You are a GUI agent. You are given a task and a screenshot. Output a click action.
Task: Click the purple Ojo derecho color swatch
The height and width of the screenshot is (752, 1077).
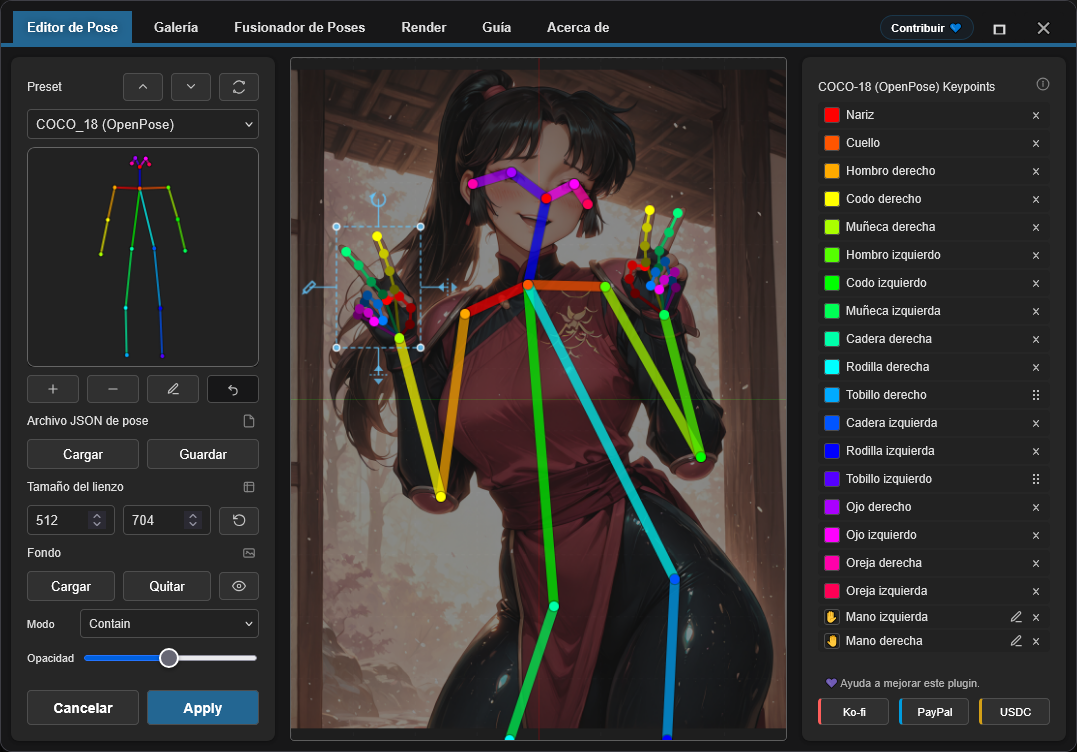[832, 507]
